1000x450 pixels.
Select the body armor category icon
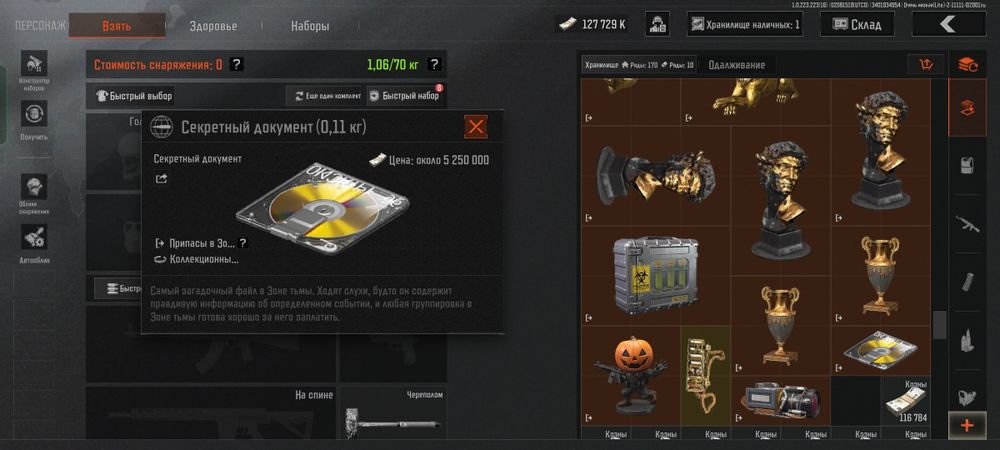point(967,165)
